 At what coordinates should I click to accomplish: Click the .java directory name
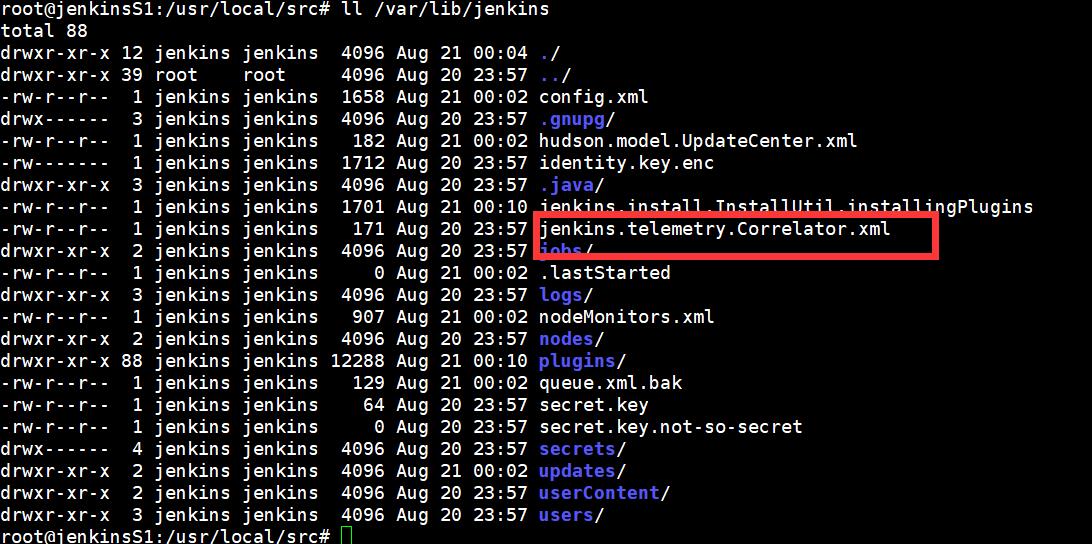click(x=569, y=185)
